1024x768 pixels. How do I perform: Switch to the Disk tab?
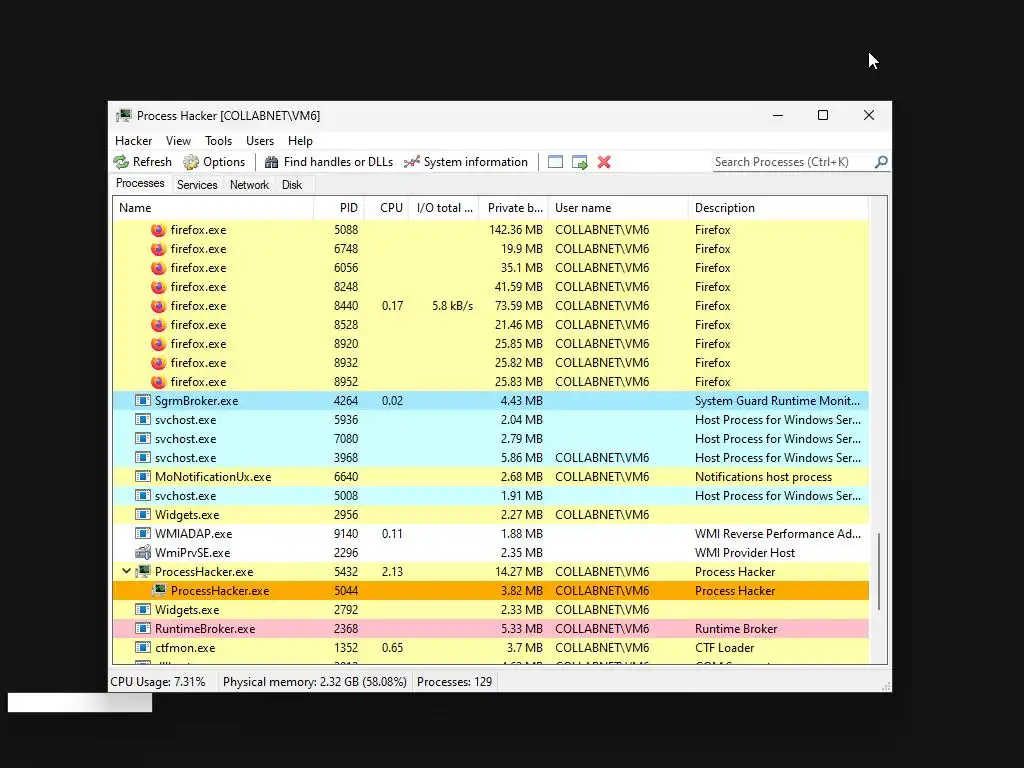coord(292,185)
